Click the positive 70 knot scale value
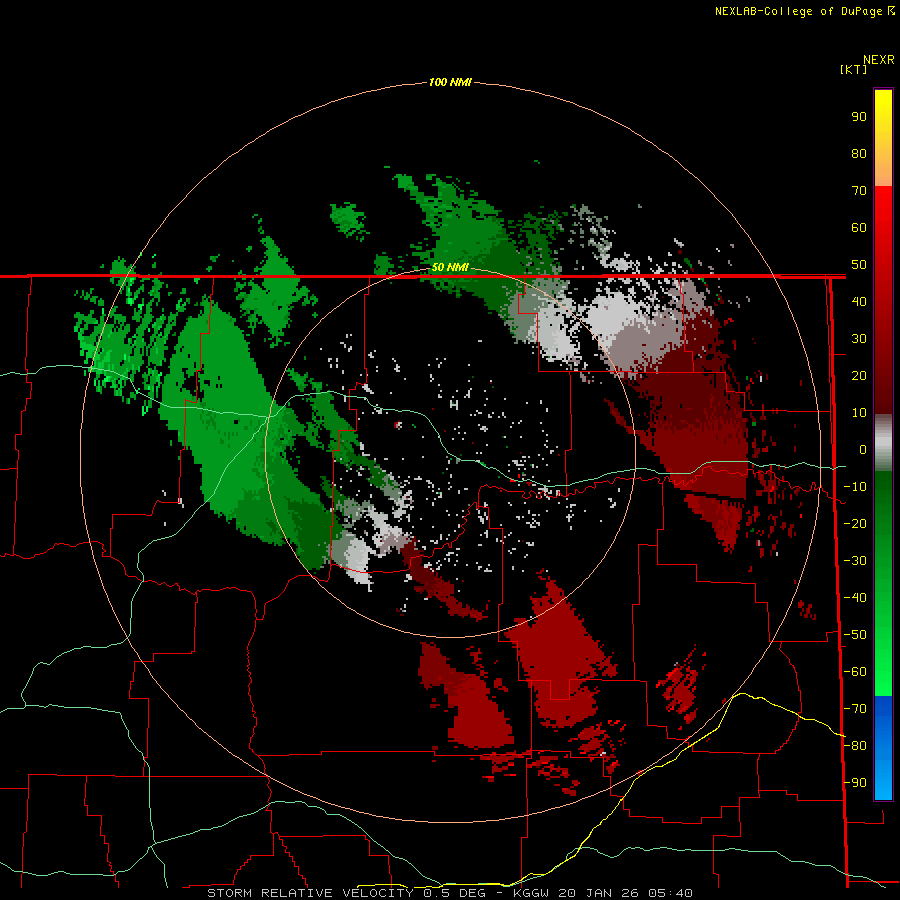The width and height of the screenshot is (900, 900). point(859,191)
